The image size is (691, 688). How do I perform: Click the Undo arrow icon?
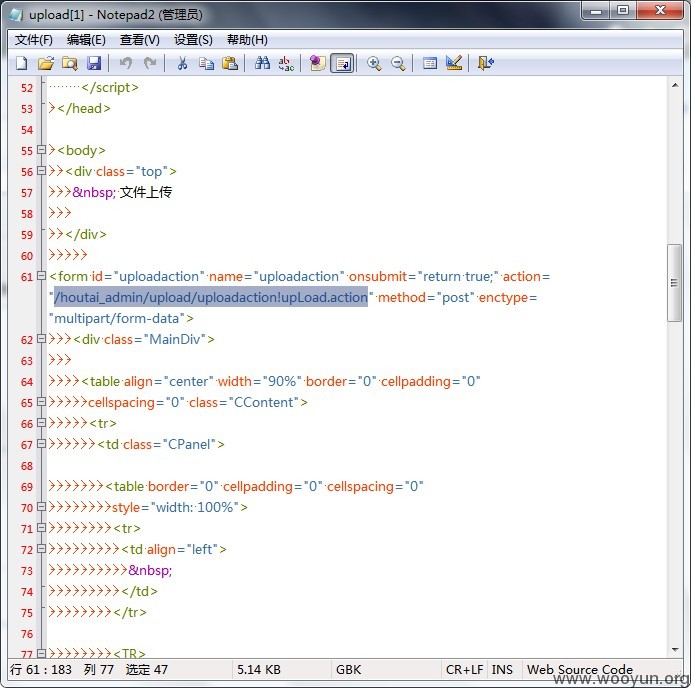126,63
